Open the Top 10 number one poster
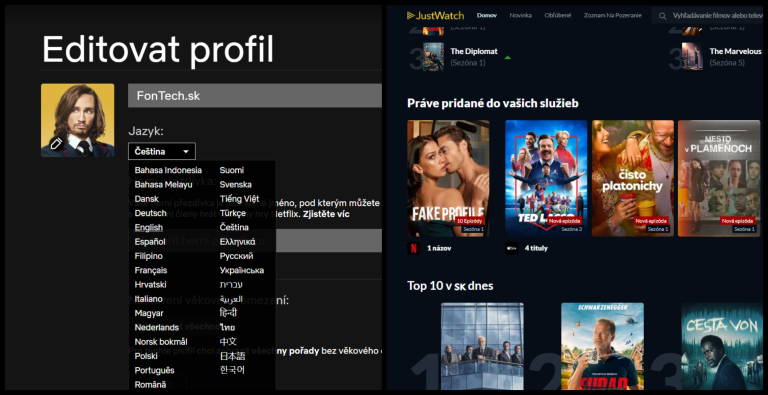 coord(482,346)
